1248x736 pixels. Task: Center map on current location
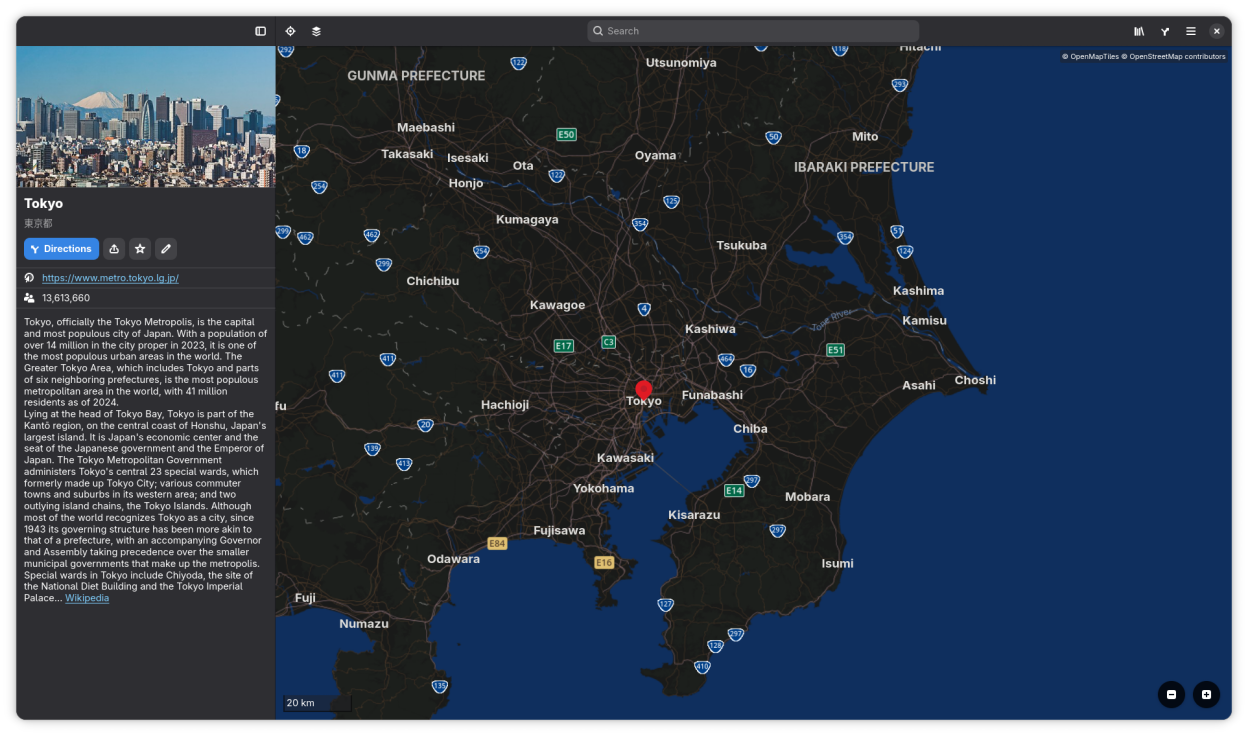pos(290,31)
